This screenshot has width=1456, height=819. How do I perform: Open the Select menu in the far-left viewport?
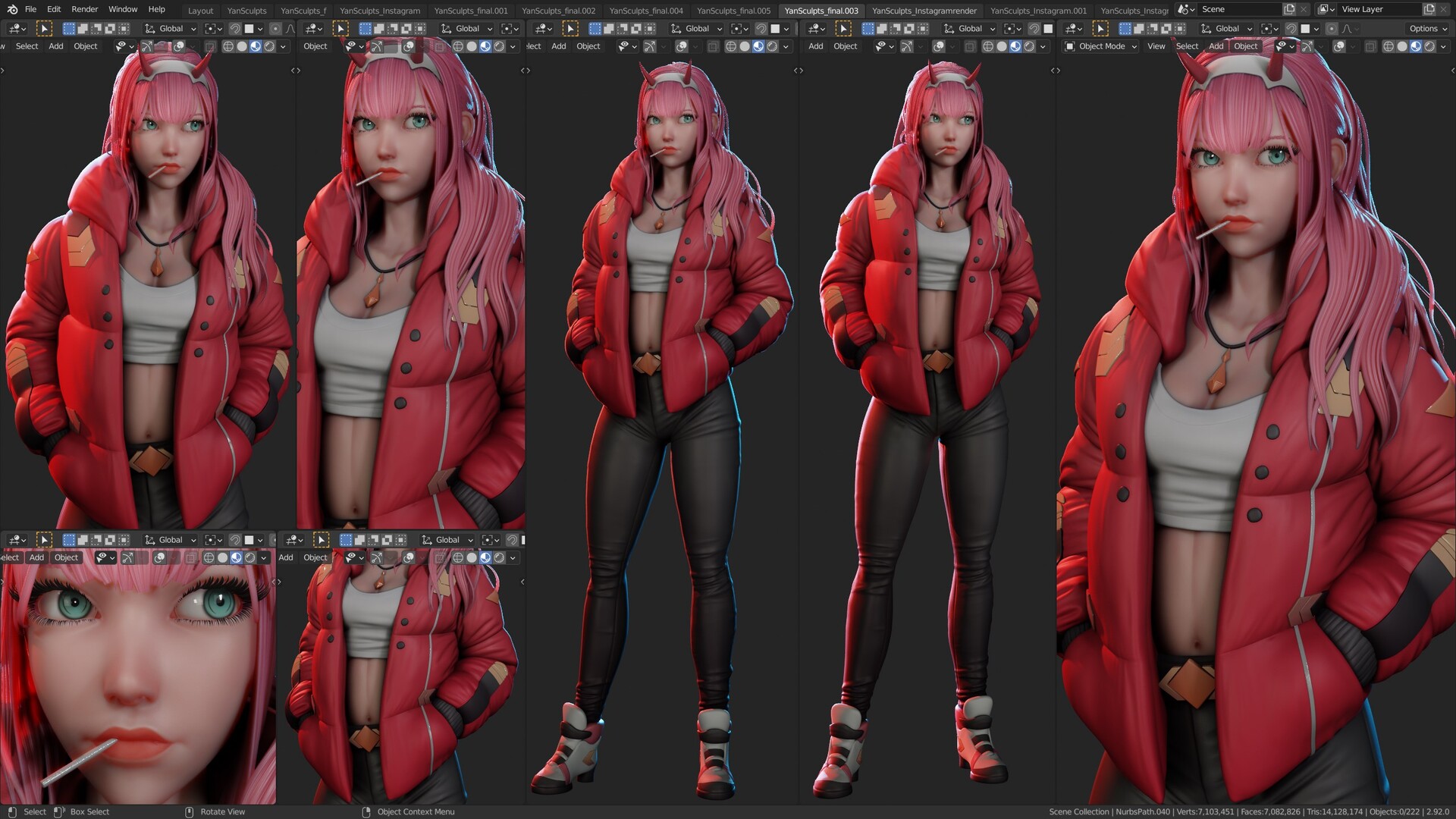(x=27, y=46)
